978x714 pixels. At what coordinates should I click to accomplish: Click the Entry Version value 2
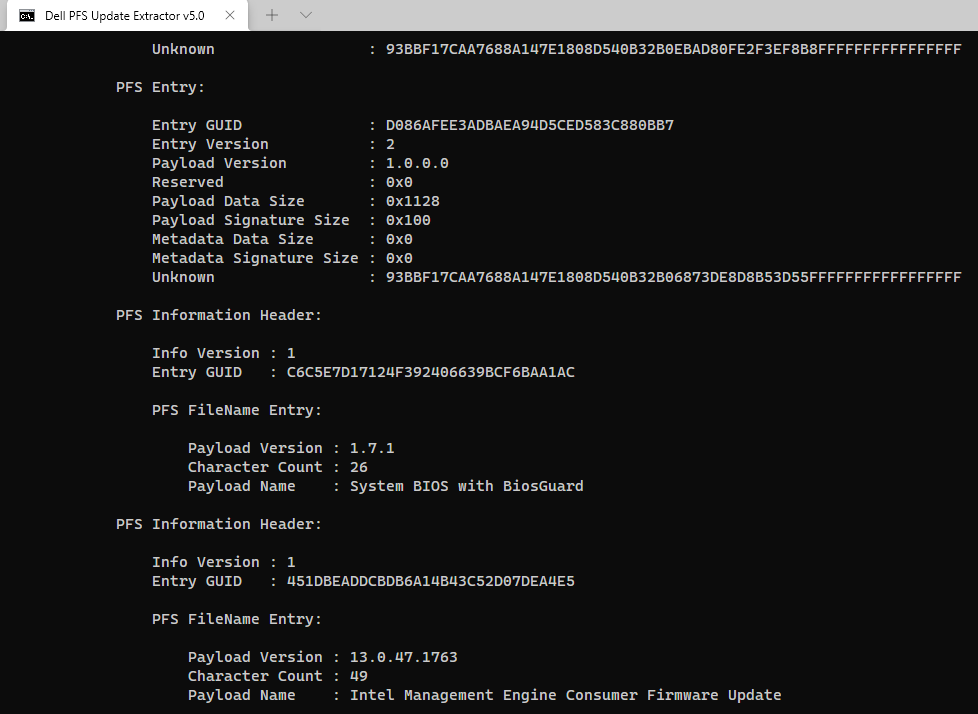(x=390, y=144)
